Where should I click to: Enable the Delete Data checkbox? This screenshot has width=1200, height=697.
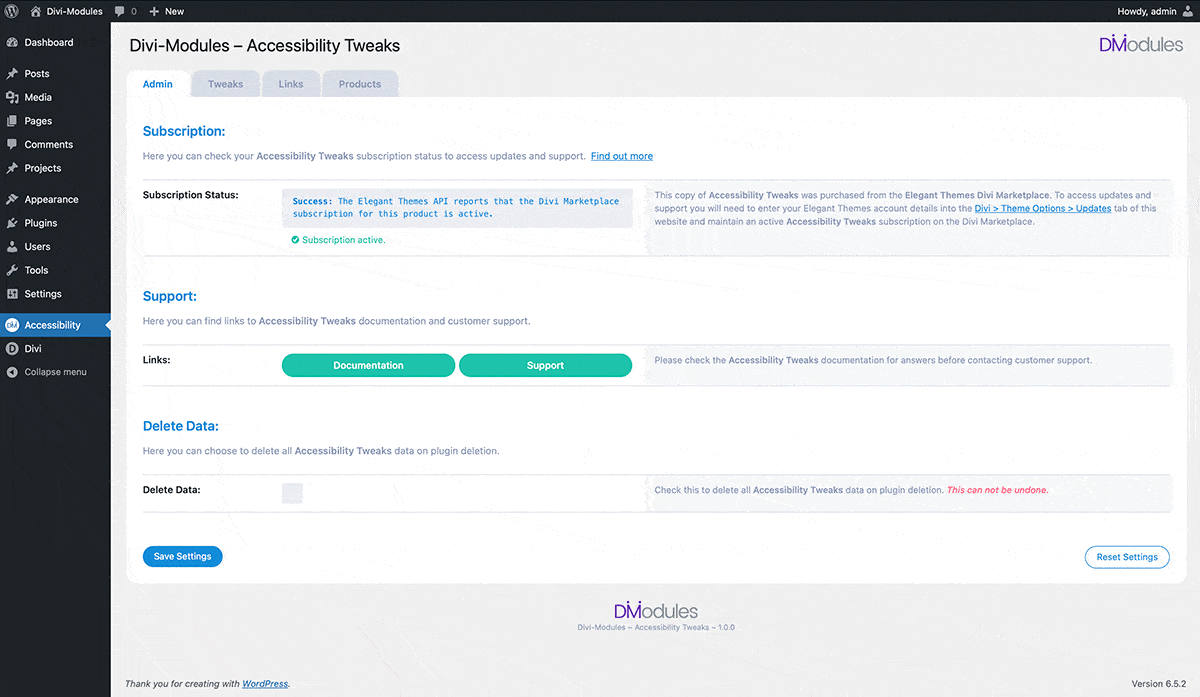[292, 493]
